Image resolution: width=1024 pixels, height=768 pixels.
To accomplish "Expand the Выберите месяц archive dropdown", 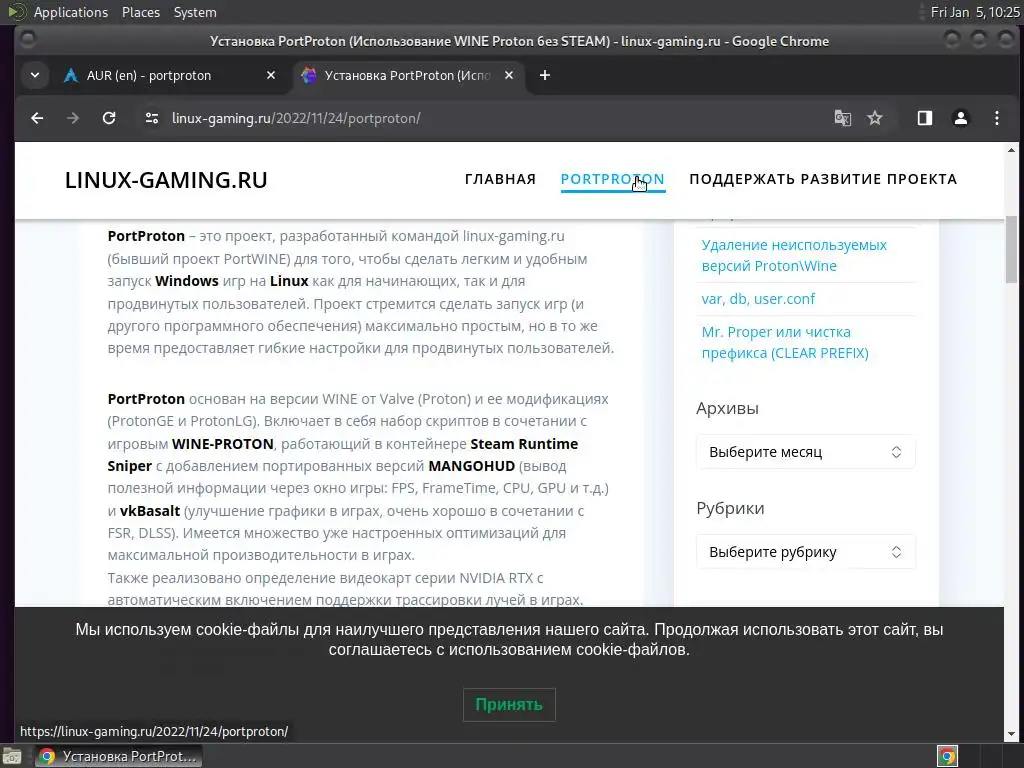I will 806,452.
